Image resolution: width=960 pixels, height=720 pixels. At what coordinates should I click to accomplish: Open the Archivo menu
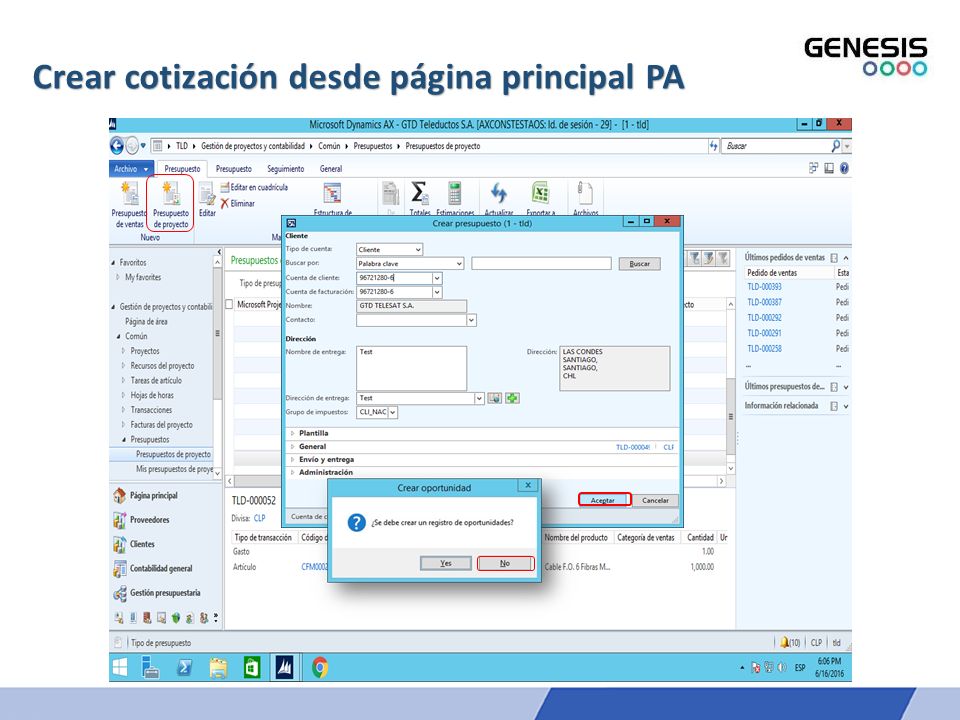pos(132,169)
